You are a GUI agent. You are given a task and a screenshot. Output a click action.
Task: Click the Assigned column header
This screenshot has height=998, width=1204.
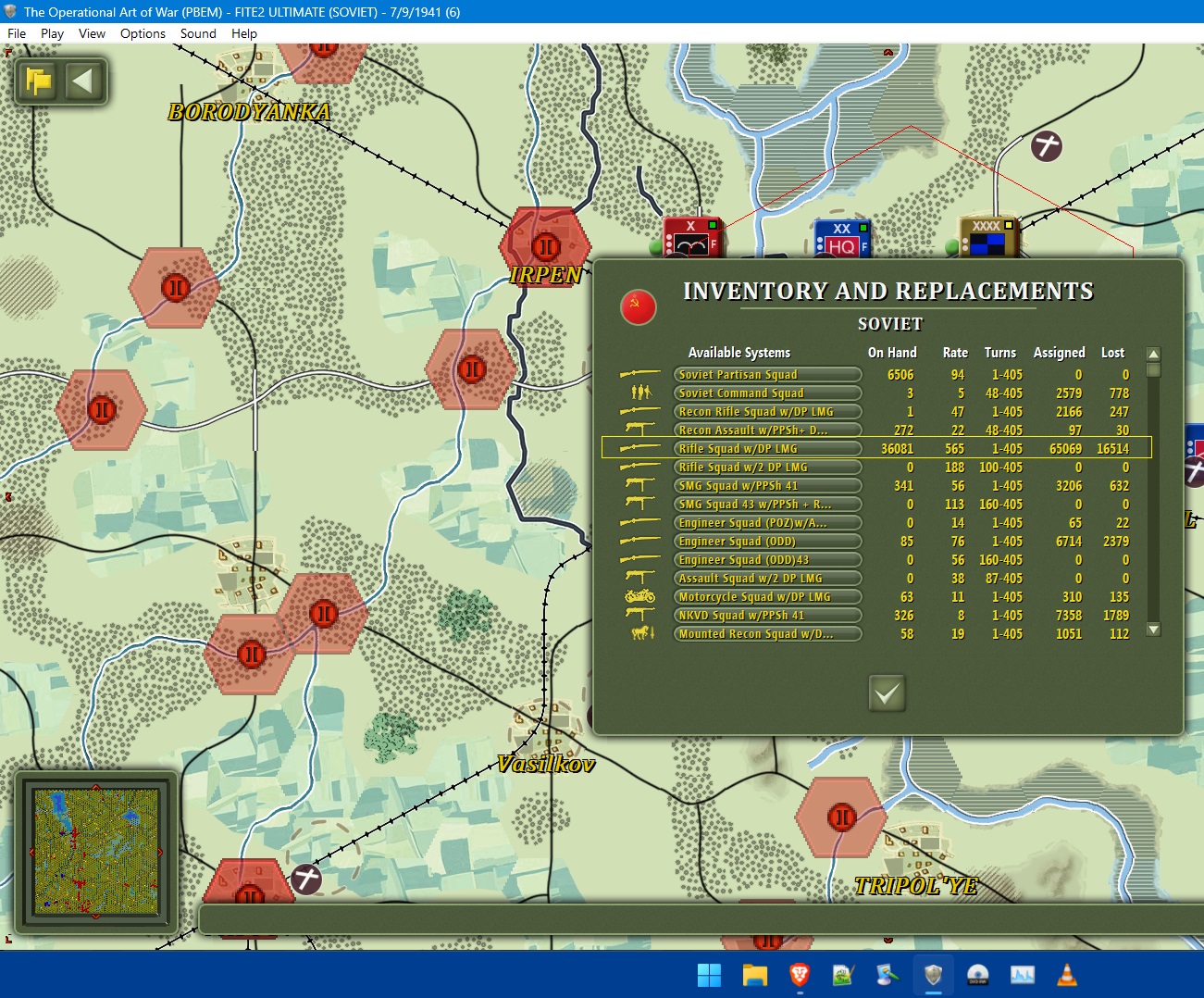click(x=1060, y=353)
